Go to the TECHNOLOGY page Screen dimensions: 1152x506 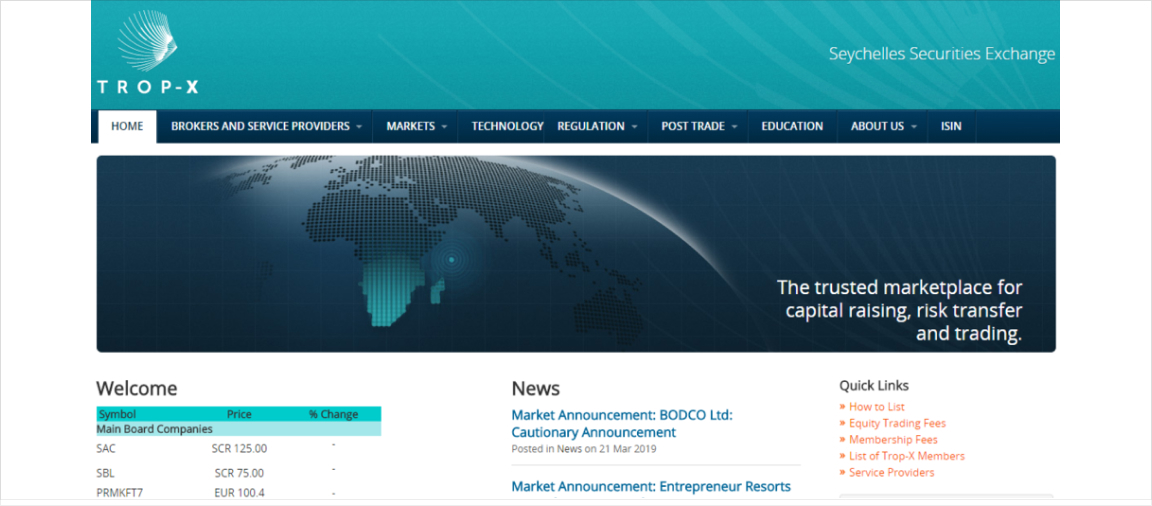508,126
